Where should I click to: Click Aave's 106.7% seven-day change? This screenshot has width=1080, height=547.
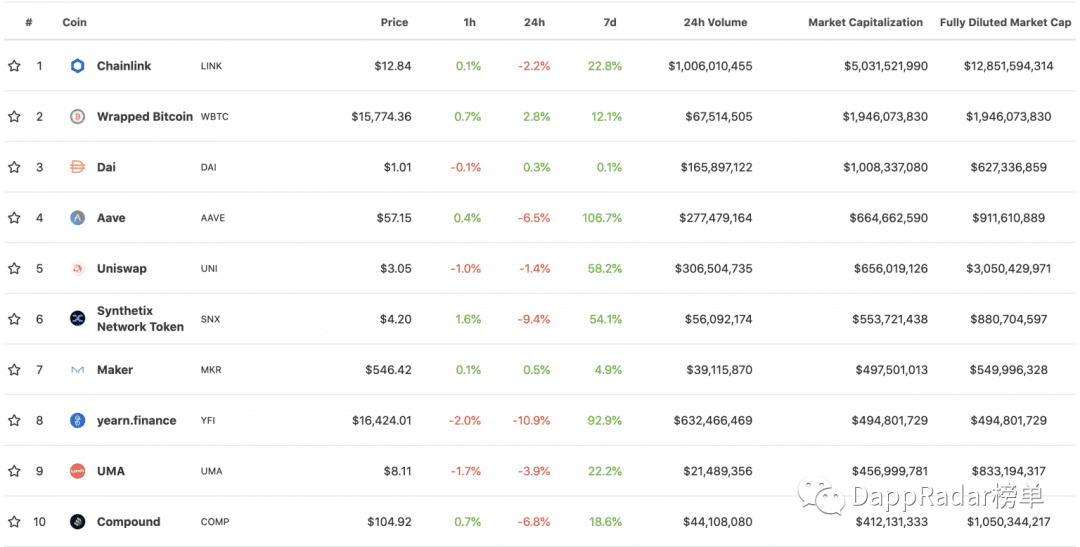602,218
